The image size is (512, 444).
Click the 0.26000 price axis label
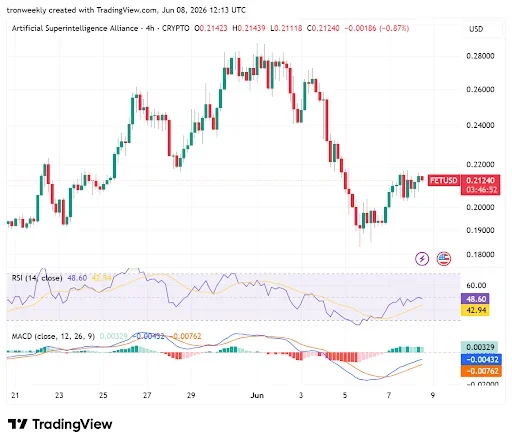480,89
